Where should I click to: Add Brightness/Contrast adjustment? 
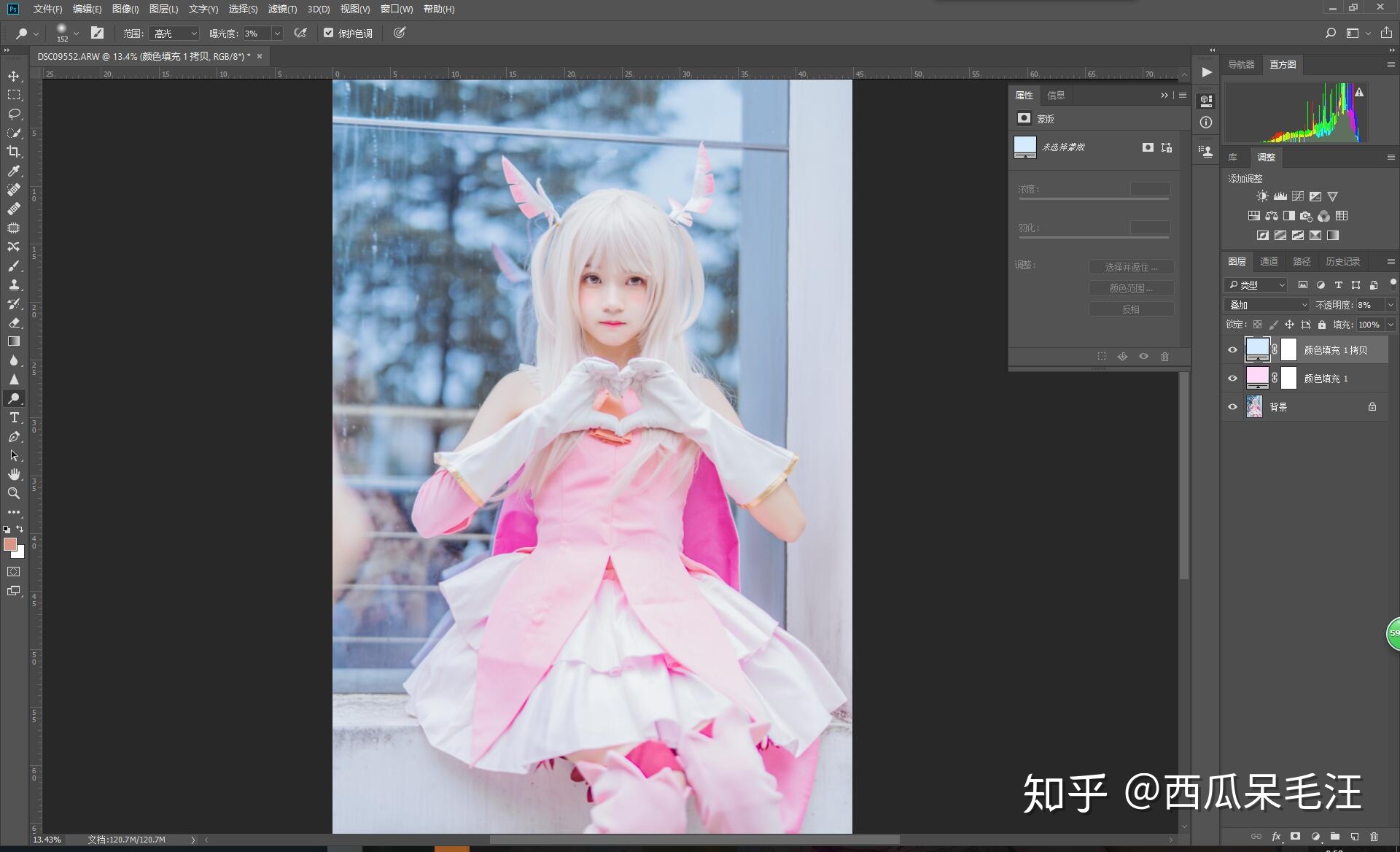[x=1262, y=196]
